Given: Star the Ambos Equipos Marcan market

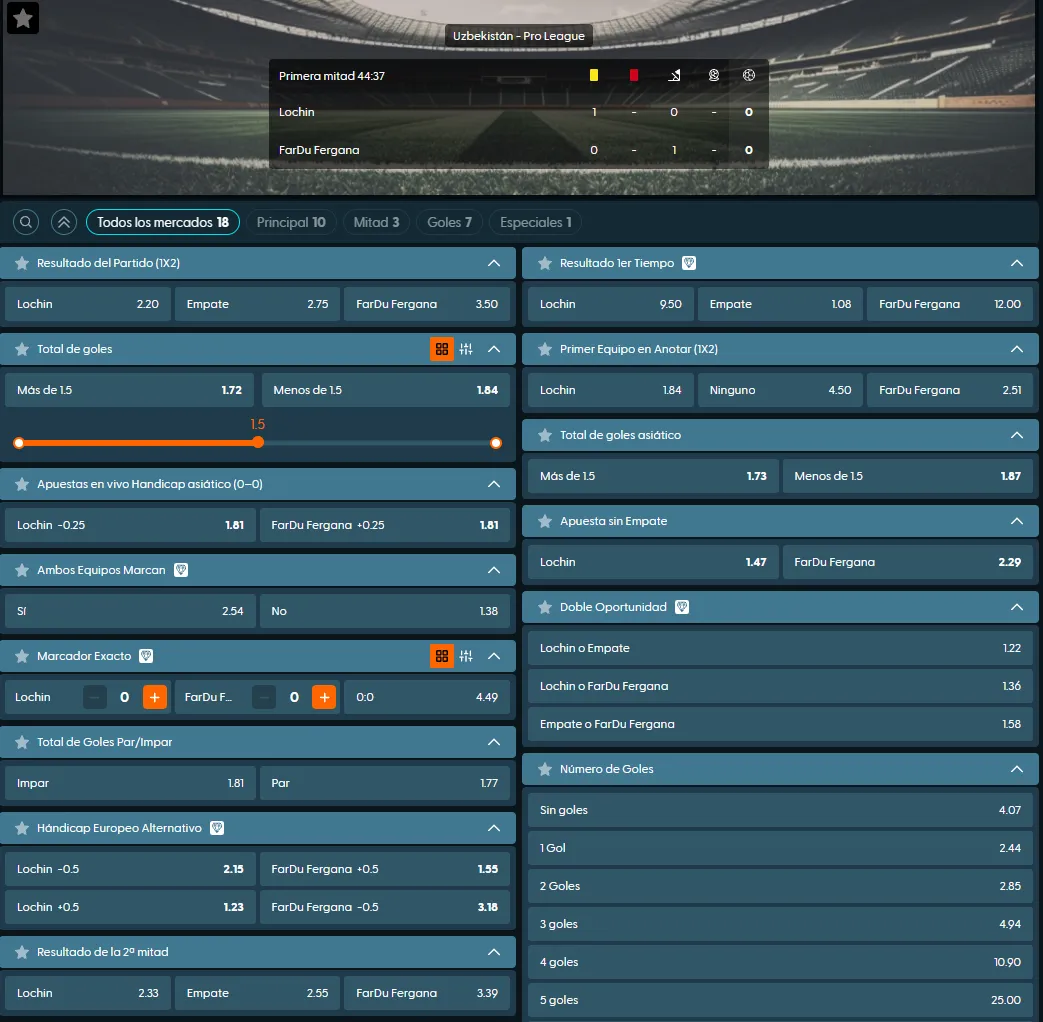Looking at the screenshot, I should pyautogui.click(x=22, y=570).
